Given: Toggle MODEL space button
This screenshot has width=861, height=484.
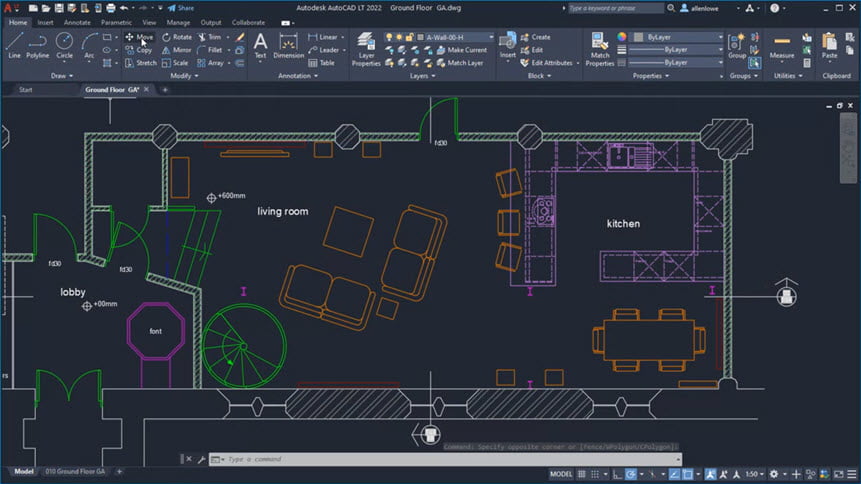Looking at the screenshot, I should click(561, 474).
